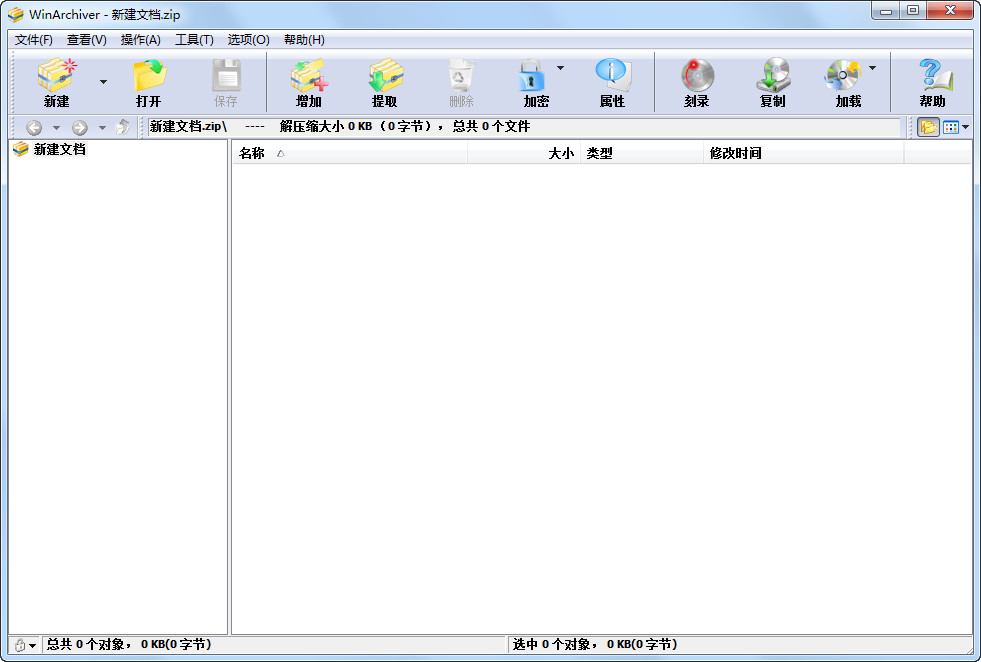Open the status bar lock dropdown arrow
Image resolution: width=981 pixels, height=662 pixels.
[33, 646]
